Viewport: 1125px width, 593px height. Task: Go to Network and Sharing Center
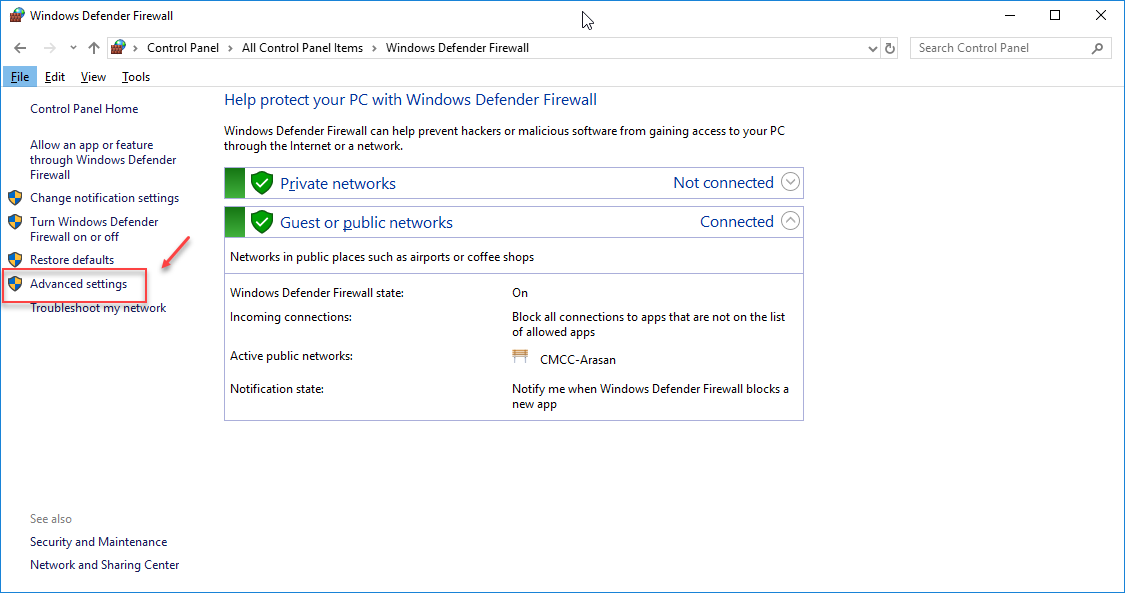[x=104, y=565]
